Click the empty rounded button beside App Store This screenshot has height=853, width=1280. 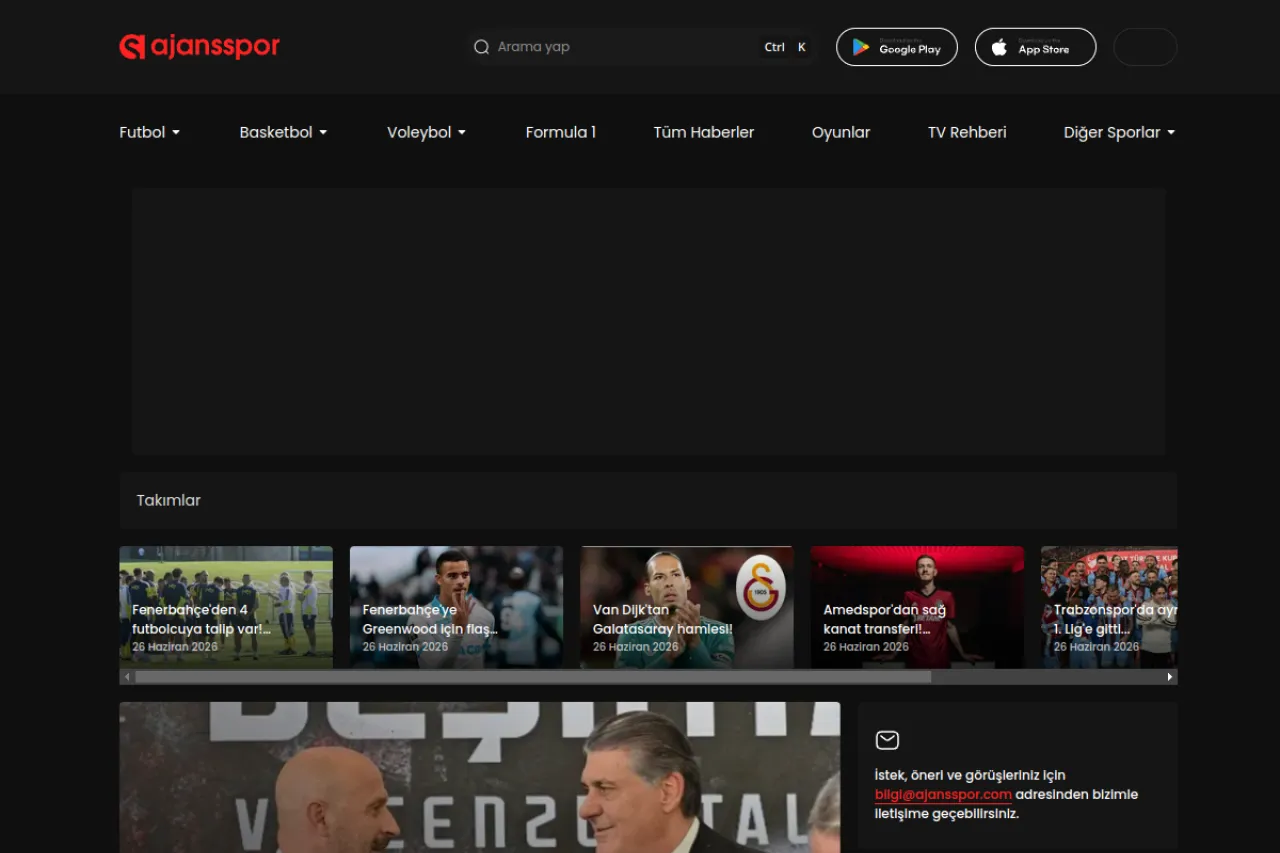(x=1145, y=47)
